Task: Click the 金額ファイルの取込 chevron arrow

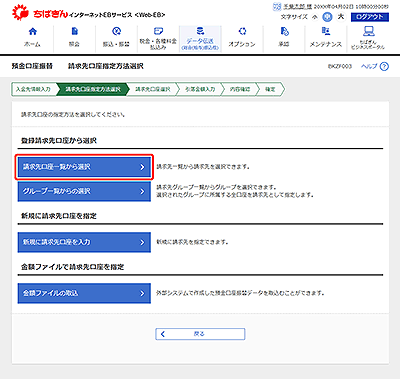Action: (x=142, y=293)
